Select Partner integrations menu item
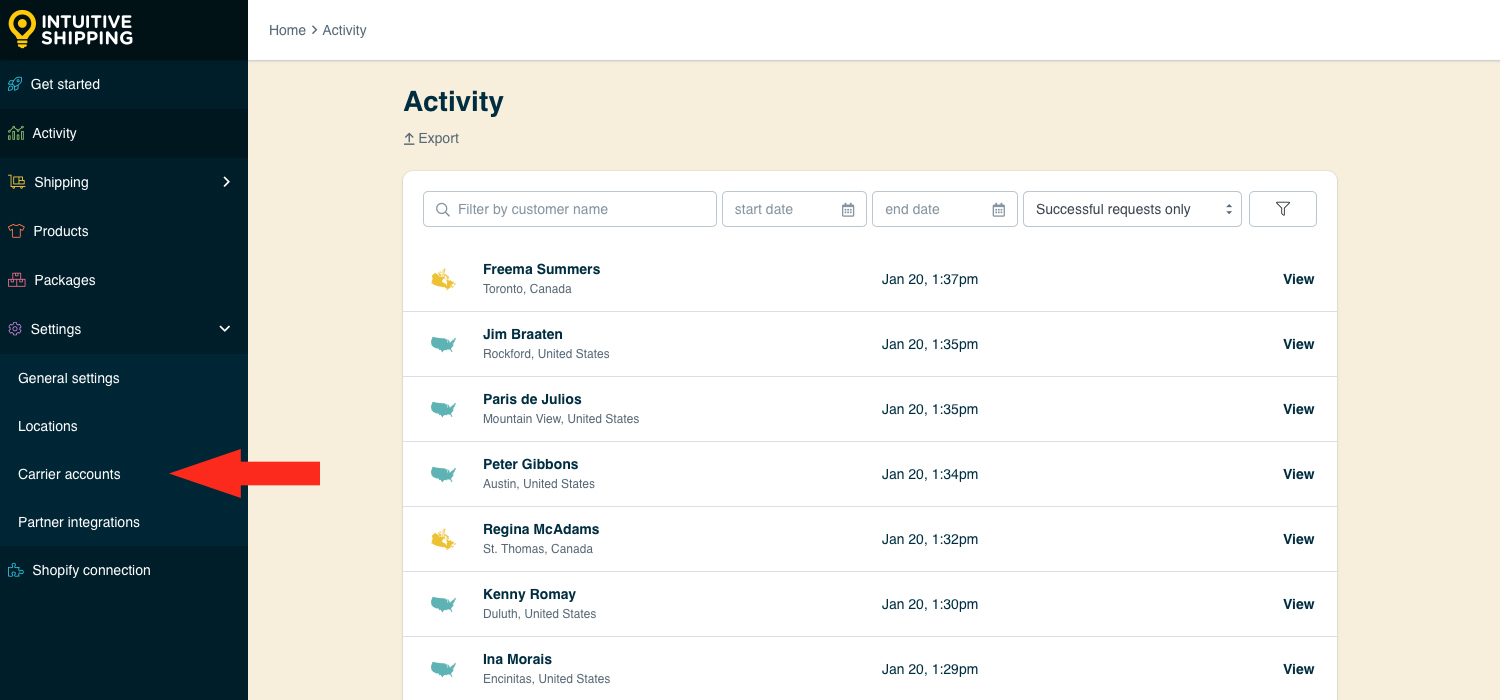This screenshot has height=700, width=1500. [79, 522]
